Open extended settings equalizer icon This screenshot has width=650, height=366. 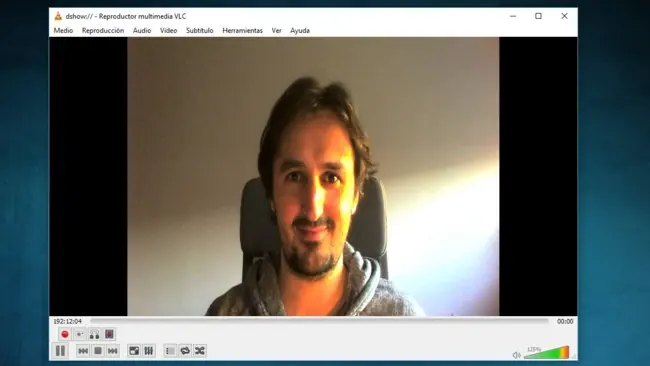[x=149, y=351]
